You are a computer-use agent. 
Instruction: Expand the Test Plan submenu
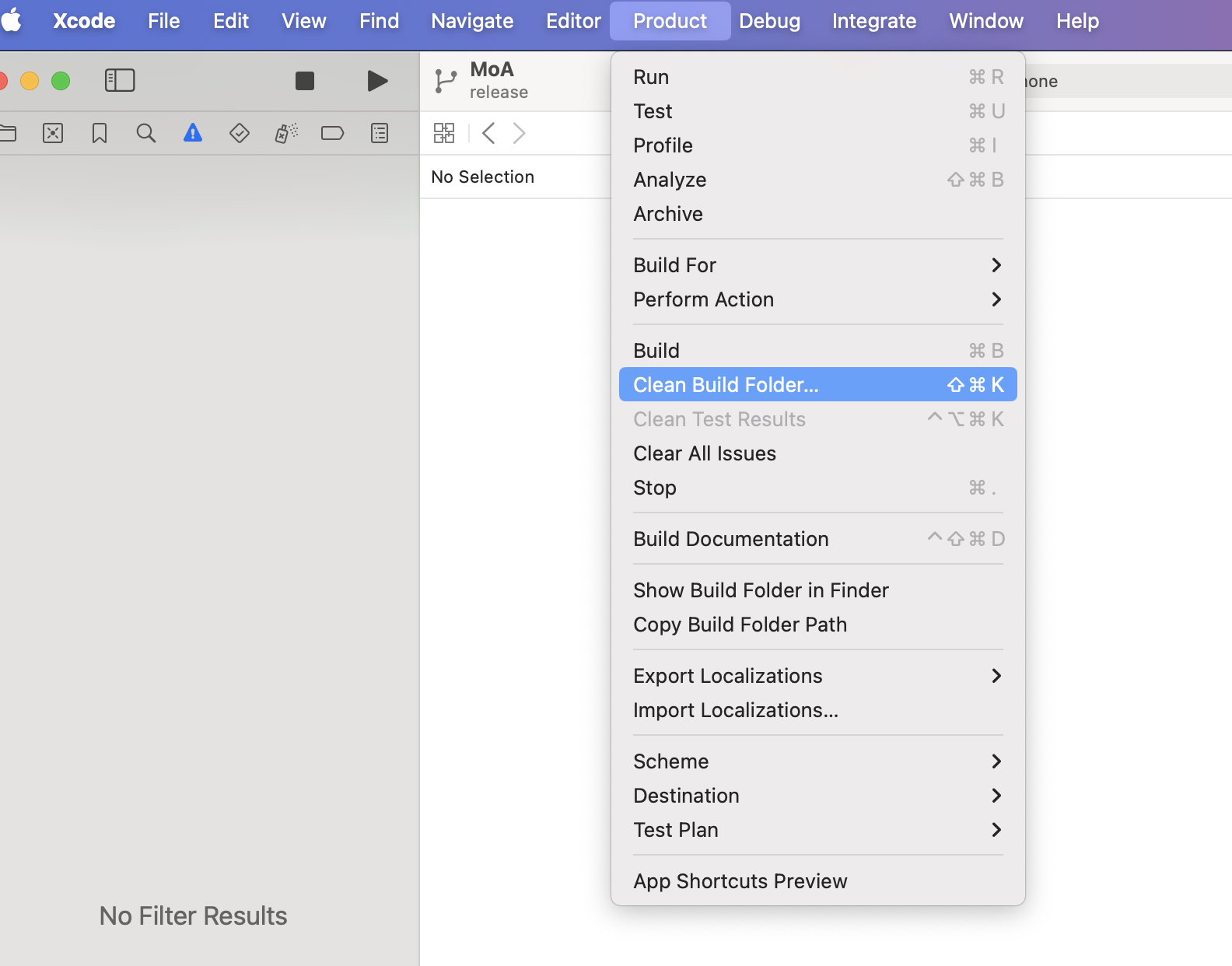(818, 830)
